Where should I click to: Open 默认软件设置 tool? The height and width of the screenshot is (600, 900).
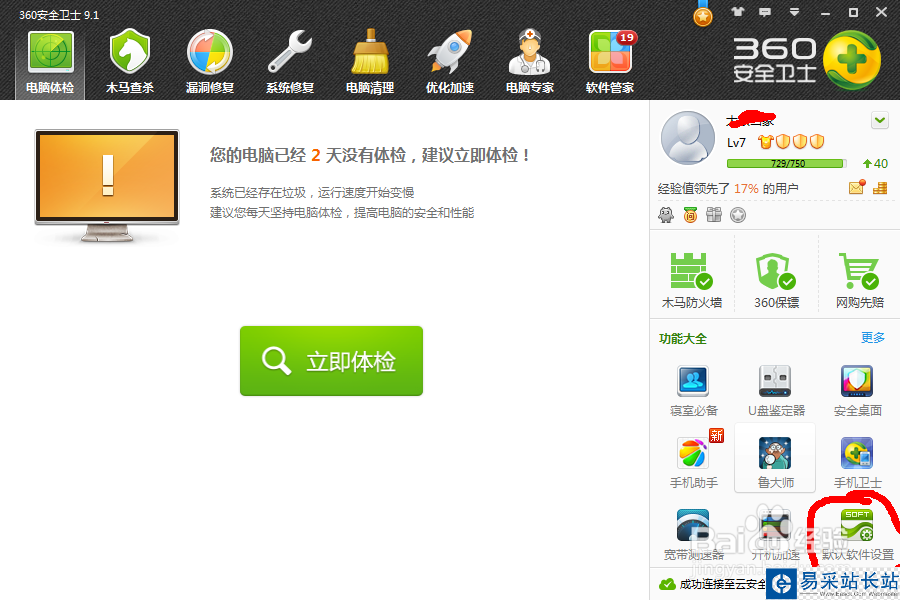(x=858, y=535)
